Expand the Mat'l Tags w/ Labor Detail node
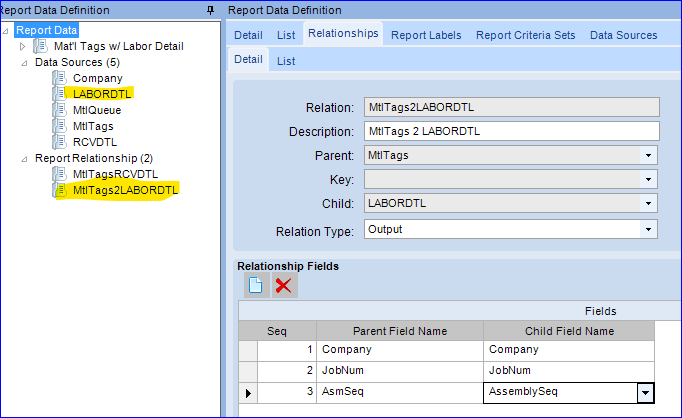This screenshot has width=682, height=418. (23, 46)
